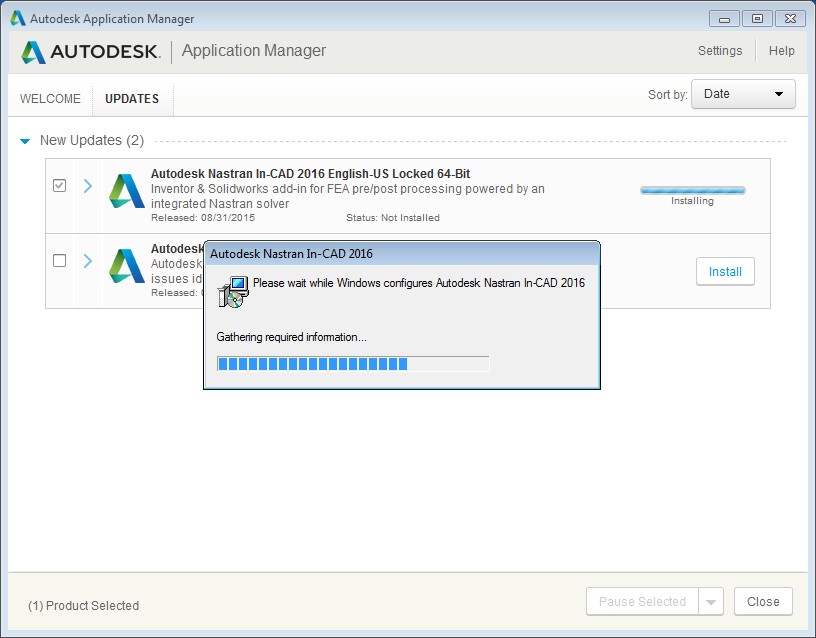Click the Windows configuring progress bar
Image resolution: width=816 pixels, height=638 pixels.
[353, 364]
